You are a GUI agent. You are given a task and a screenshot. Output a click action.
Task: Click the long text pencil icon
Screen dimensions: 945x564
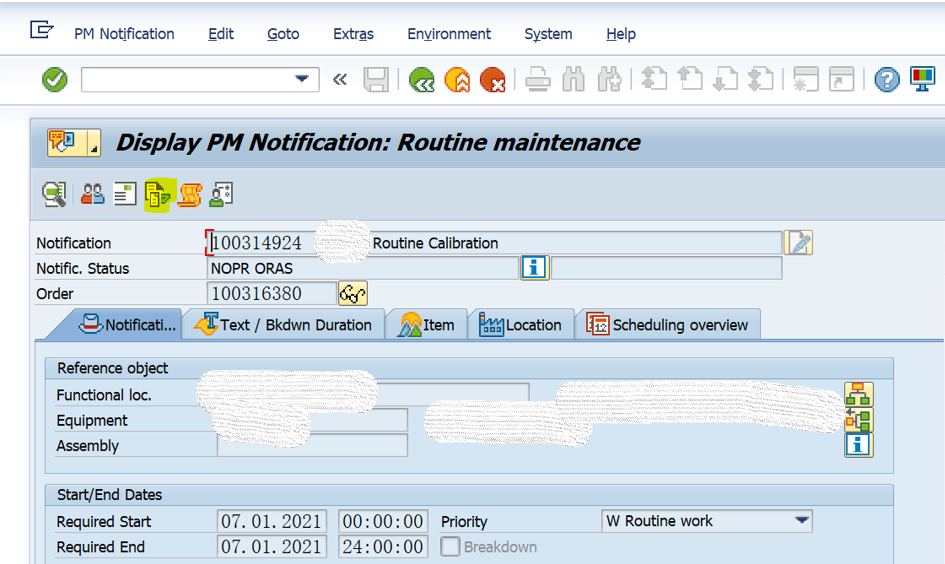pyautogui.click(x=799, y=243)
